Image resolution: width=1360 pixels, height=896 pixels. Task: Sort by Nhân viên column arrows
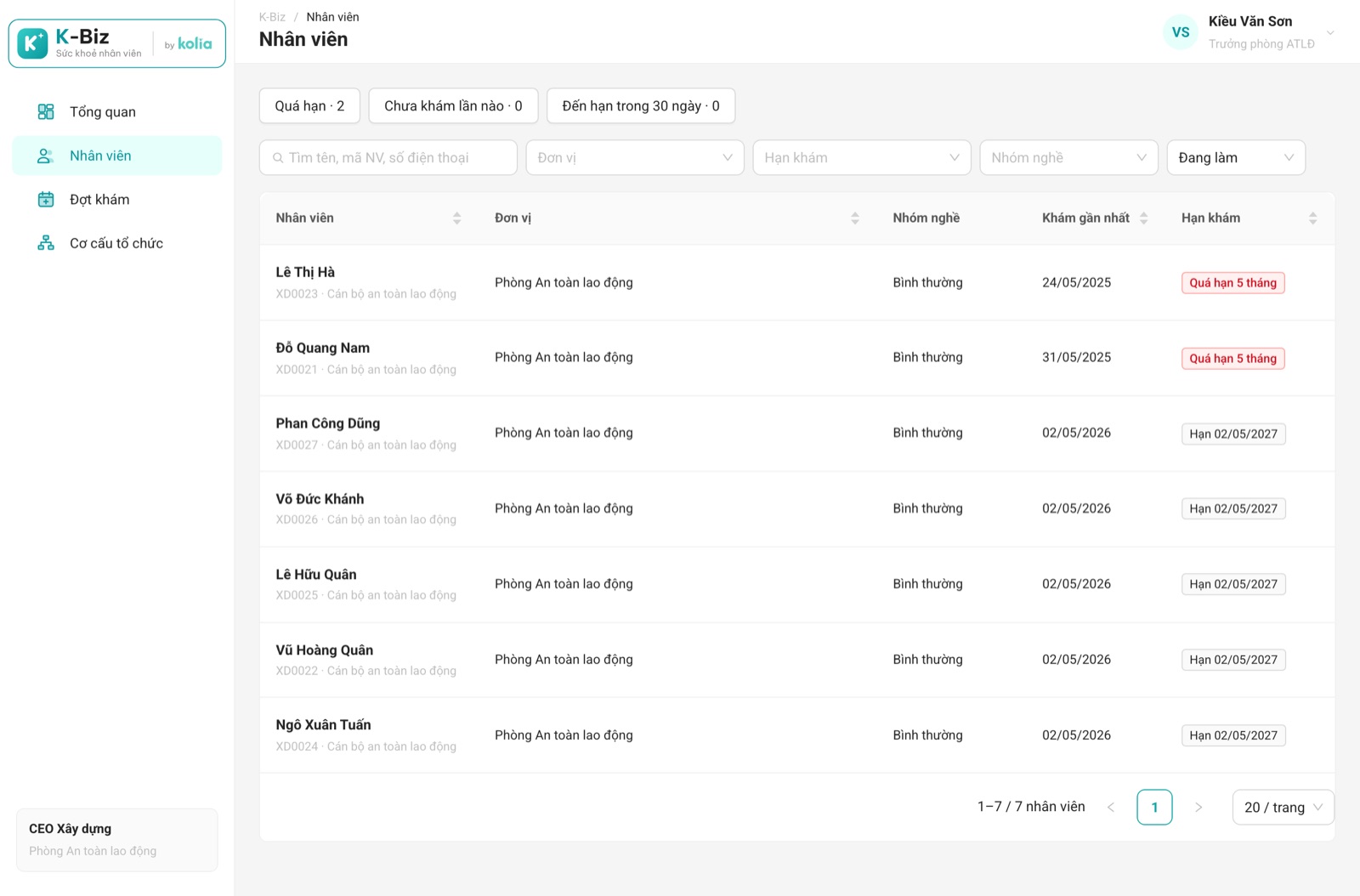[x=456, y=218]
